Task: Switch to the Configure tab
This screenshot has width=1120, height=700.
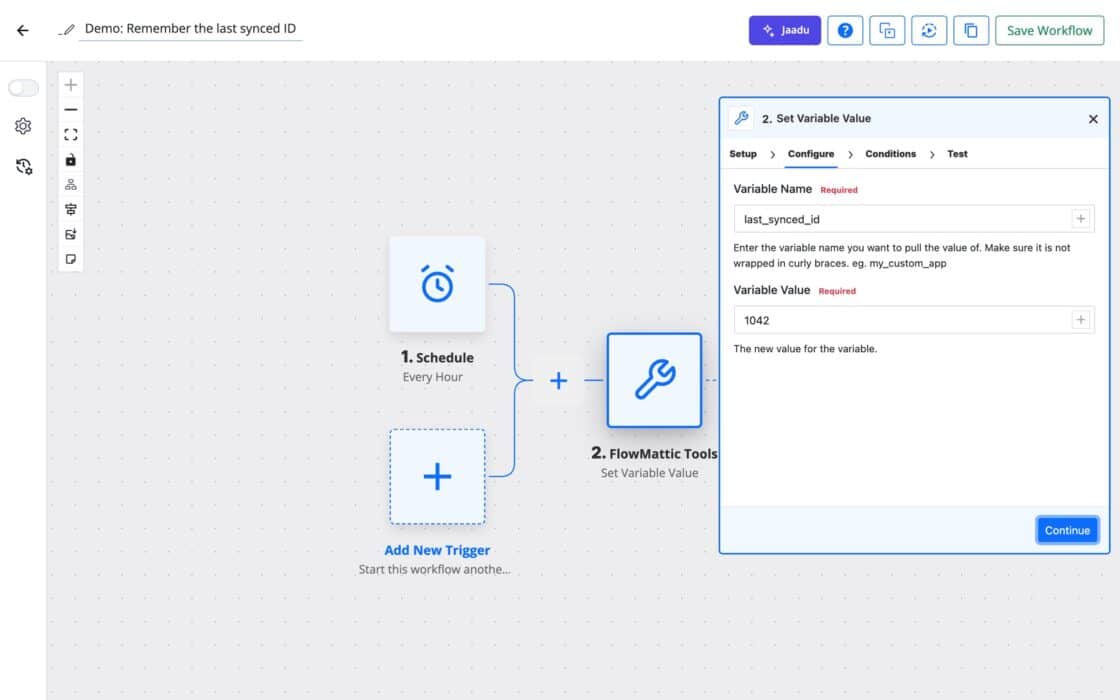Action: 811,154
